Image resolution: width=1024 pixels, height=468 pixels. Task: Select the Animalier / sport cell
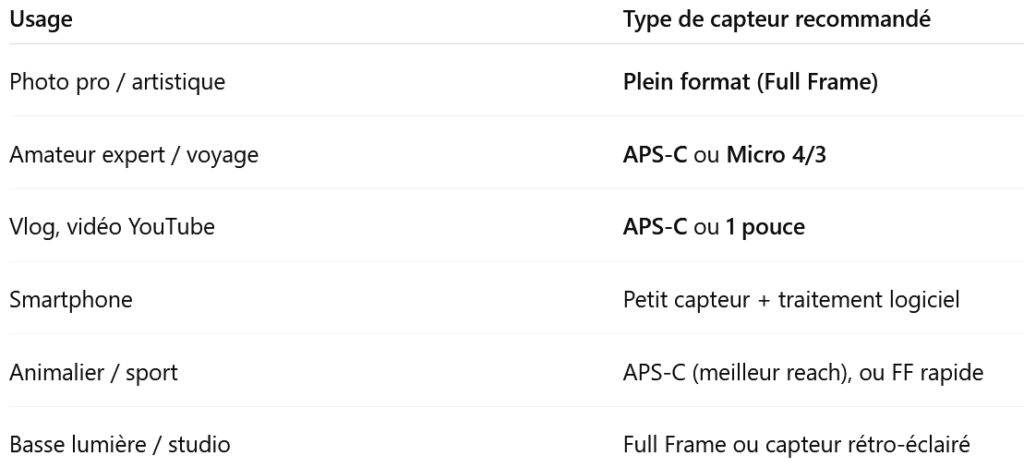click(x=93, y=372)
